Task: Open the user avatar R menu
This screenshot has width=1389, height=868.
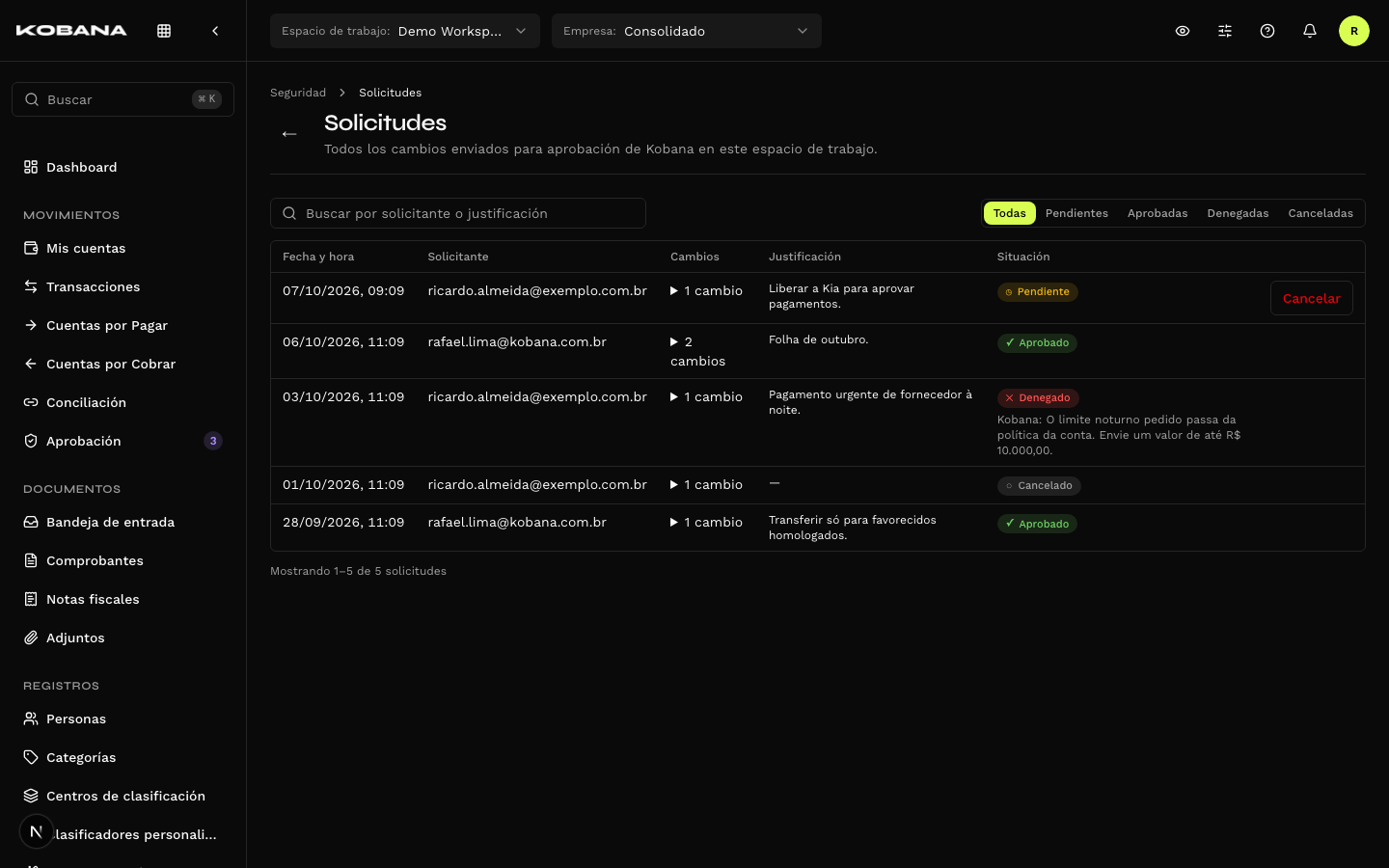Action: (1354, 31)
